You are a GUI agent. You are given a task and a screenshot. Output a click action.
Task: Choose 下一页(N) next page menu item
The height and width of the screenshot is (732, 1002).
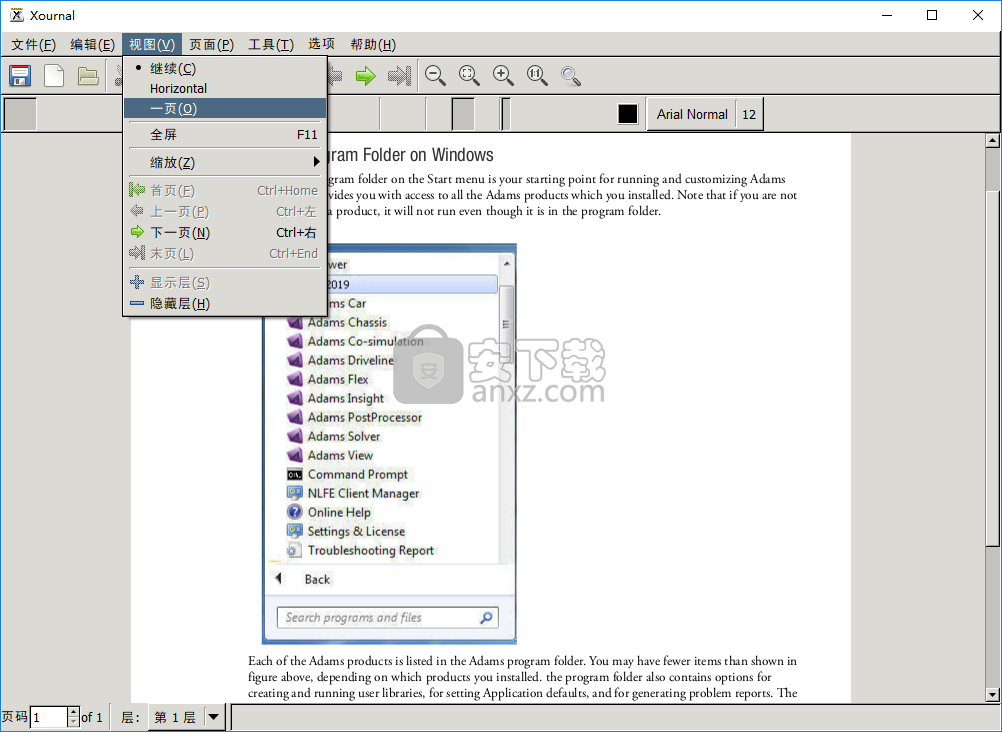coord(225,233)
